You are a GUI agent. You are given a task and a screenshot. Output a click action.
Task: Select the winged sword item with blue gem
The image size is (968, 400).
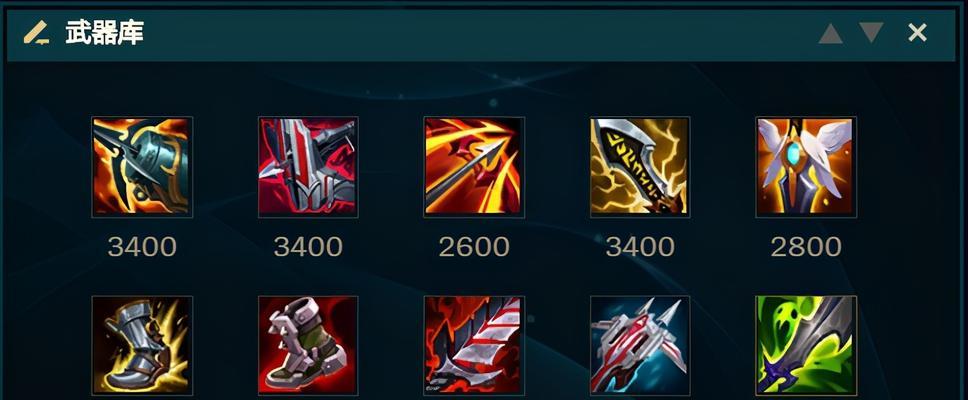(806, 167)
